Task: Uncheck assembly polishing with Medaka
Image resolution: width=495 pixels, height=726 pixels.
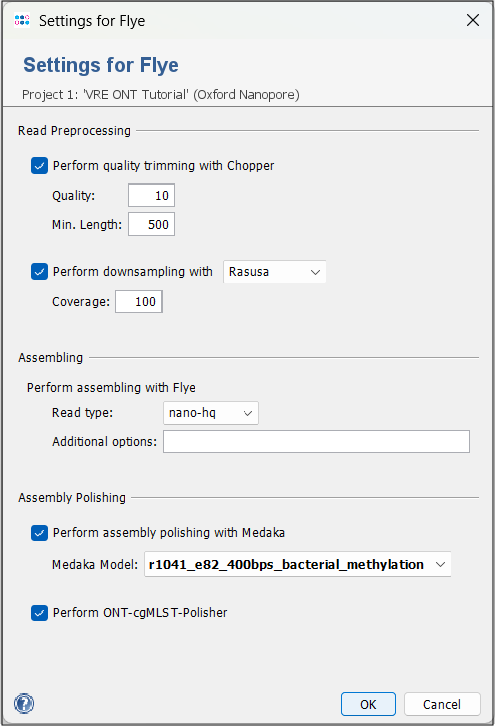Action: click(x=39, y=533)
